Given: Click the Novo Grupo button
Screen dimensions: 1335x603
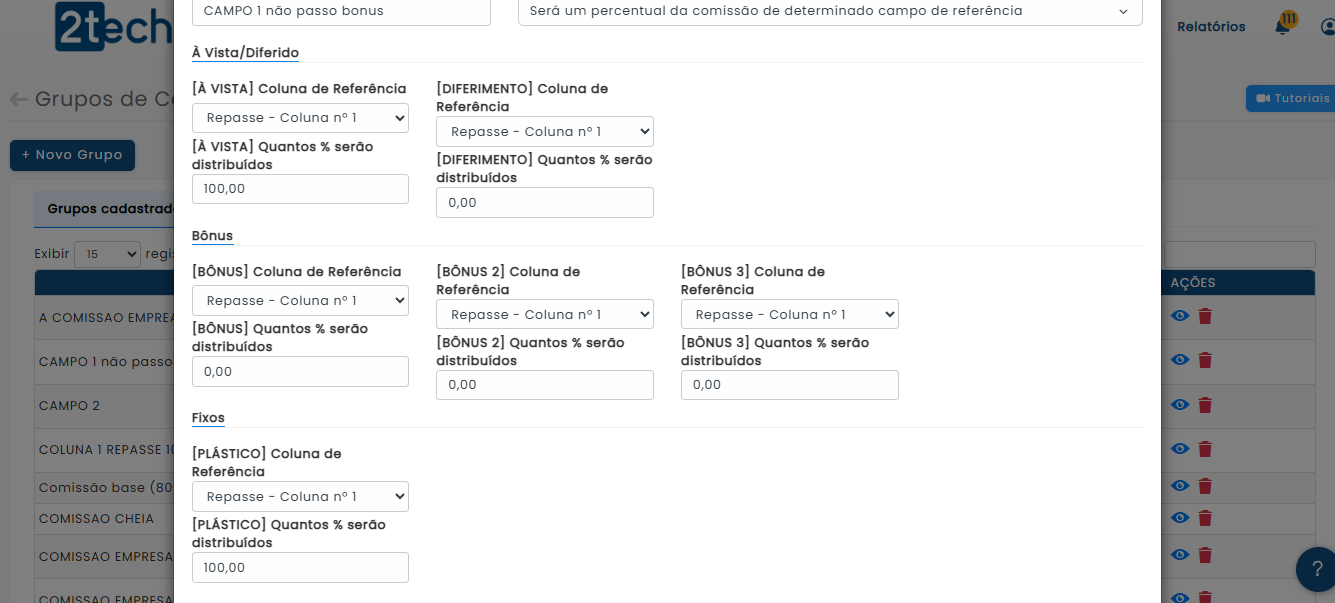Looking at the screenshot, I should pyautogui.click(x=72, y=155).
